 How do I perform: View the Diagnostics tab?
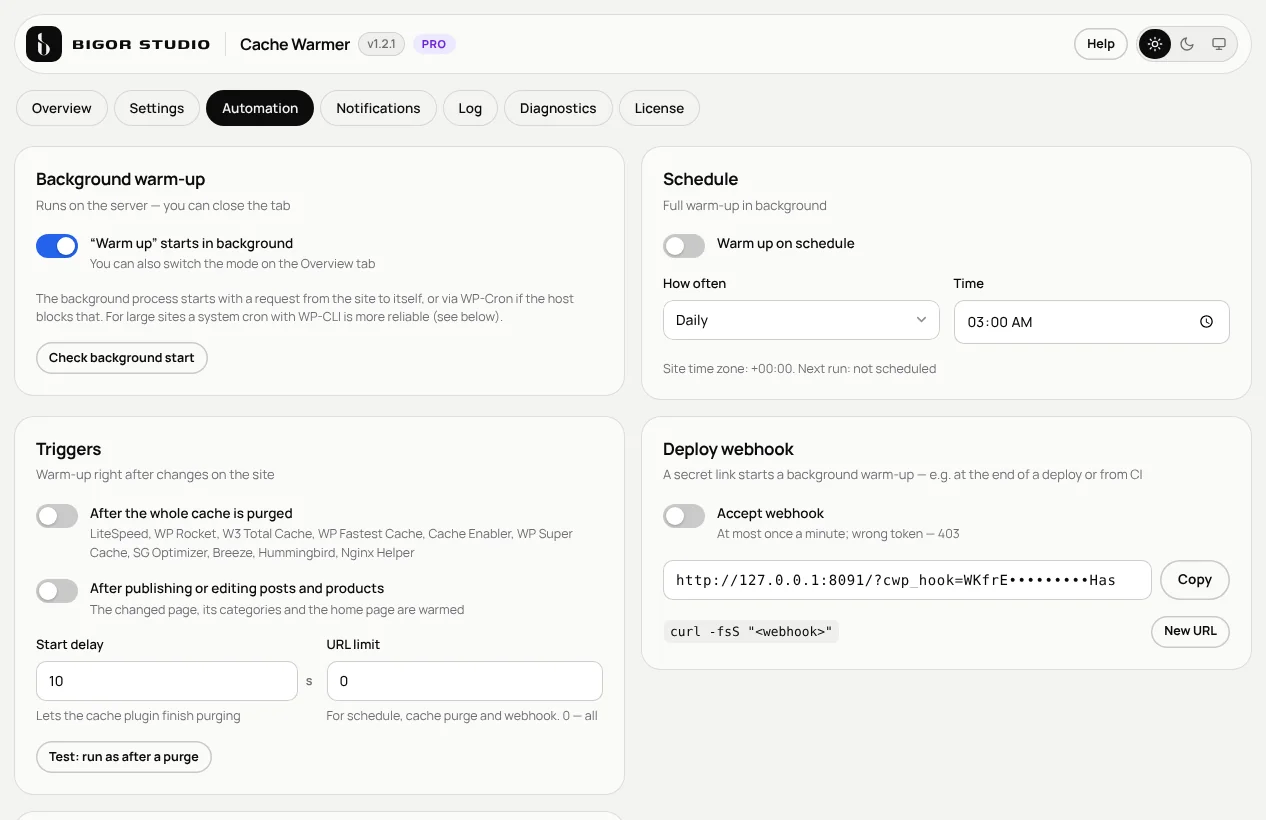[x=558, y=108]
